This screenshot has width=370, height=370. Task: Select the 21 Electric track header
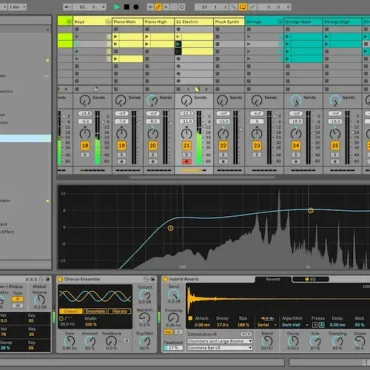coord(194,22)
